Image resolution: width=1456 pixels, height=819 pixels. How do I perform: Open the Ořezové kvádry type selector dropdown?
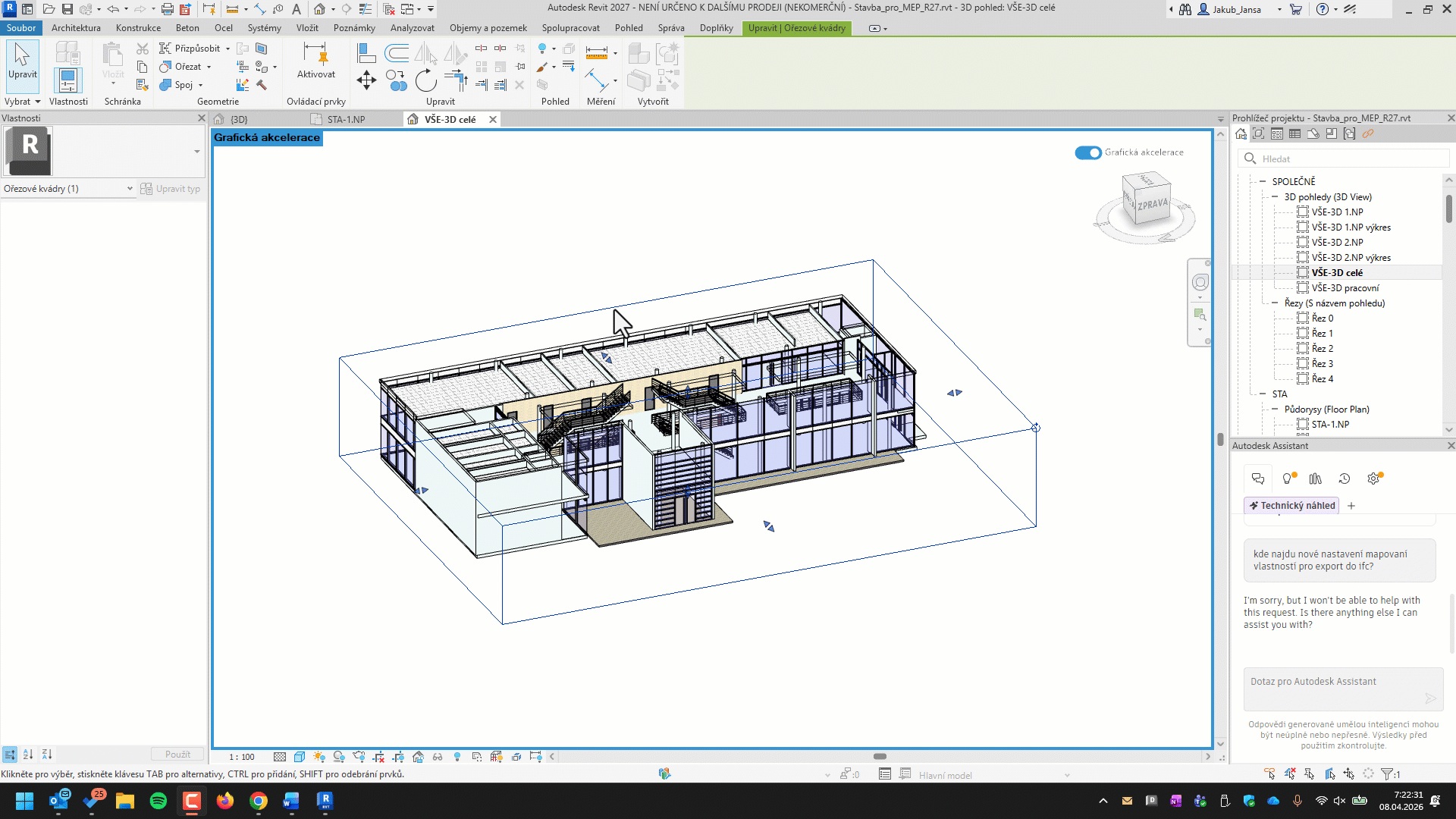click(130, 189)
